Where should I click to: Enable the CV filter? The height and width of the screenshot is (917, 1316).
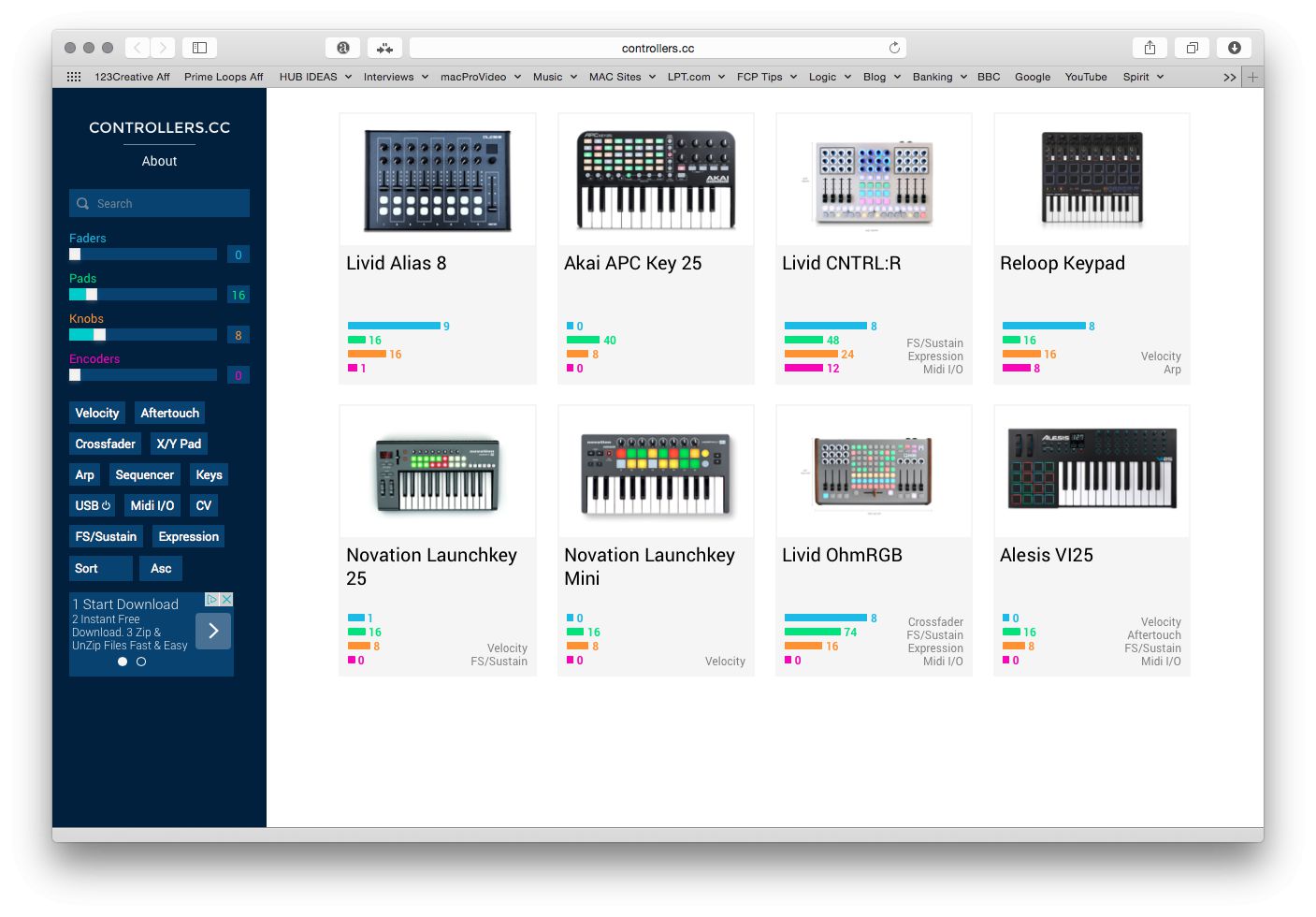click(x=203, y=505)
